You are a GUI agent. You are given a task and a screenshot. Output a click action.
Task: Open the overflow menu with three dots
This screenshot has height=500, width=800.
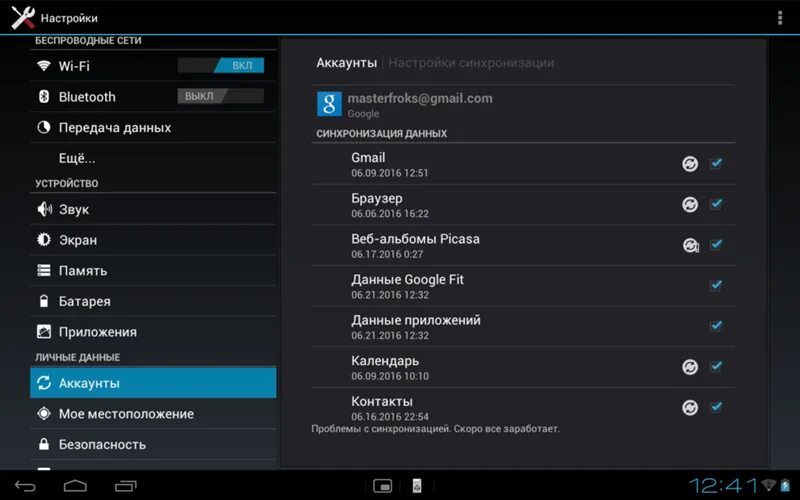[780, 18]
